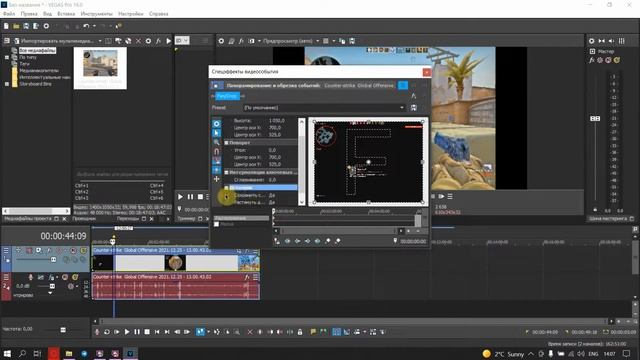Open Event Pan/Crop icon on the video clip
Viewport: 640px width, 360px height.
click(240, 251)
